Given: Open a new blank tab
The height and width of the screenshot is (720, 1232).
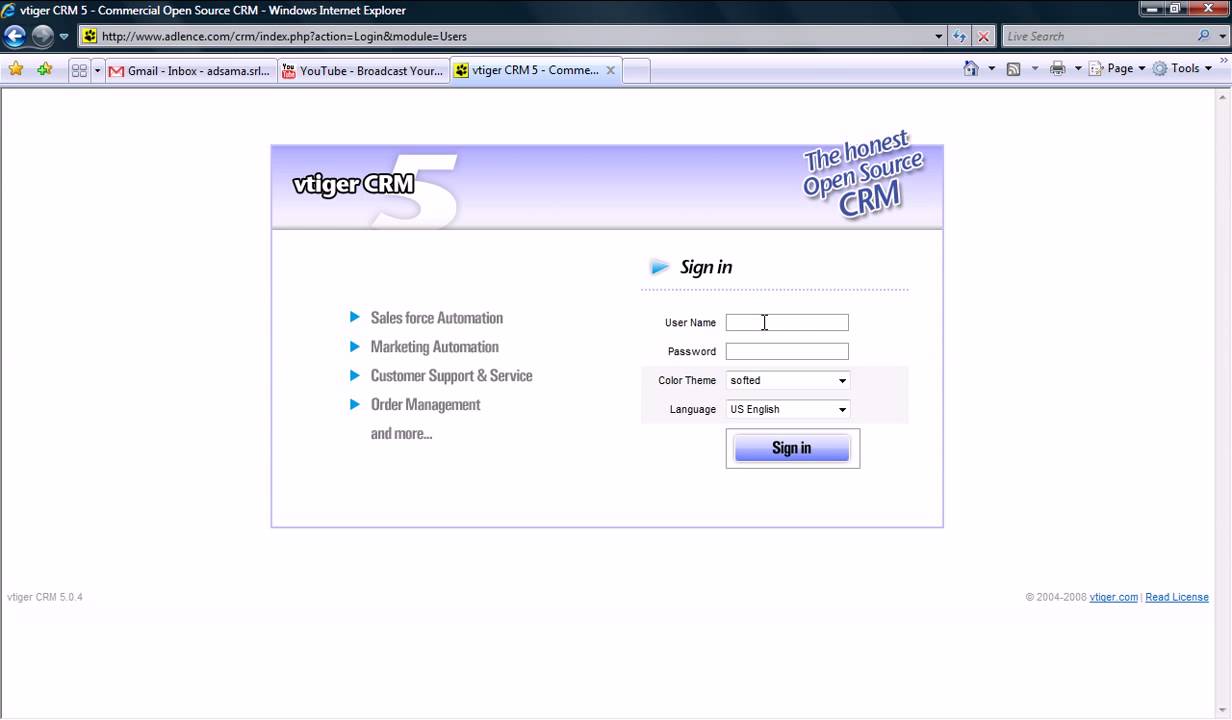Looking at the screenshot, I should [636, 70].
